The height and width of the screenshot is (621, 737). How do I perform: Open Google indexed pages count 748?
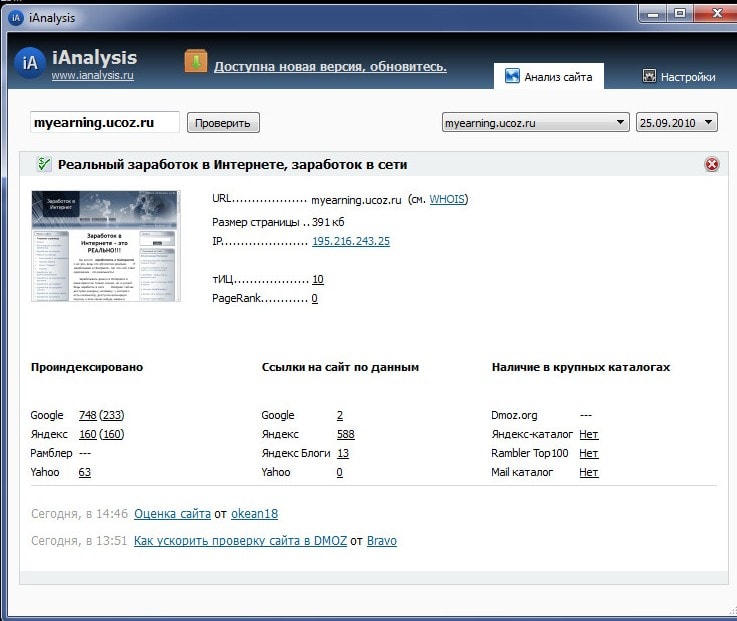[87, 415]
